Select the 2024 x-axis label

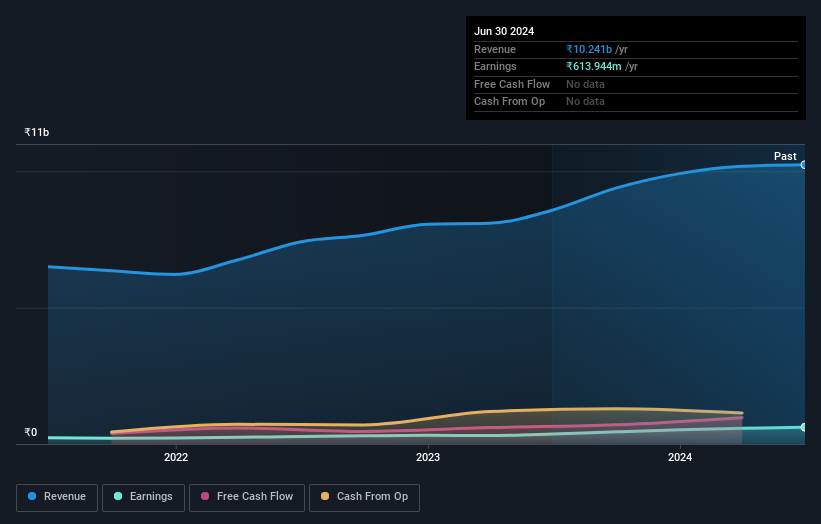tap(680, 457)
